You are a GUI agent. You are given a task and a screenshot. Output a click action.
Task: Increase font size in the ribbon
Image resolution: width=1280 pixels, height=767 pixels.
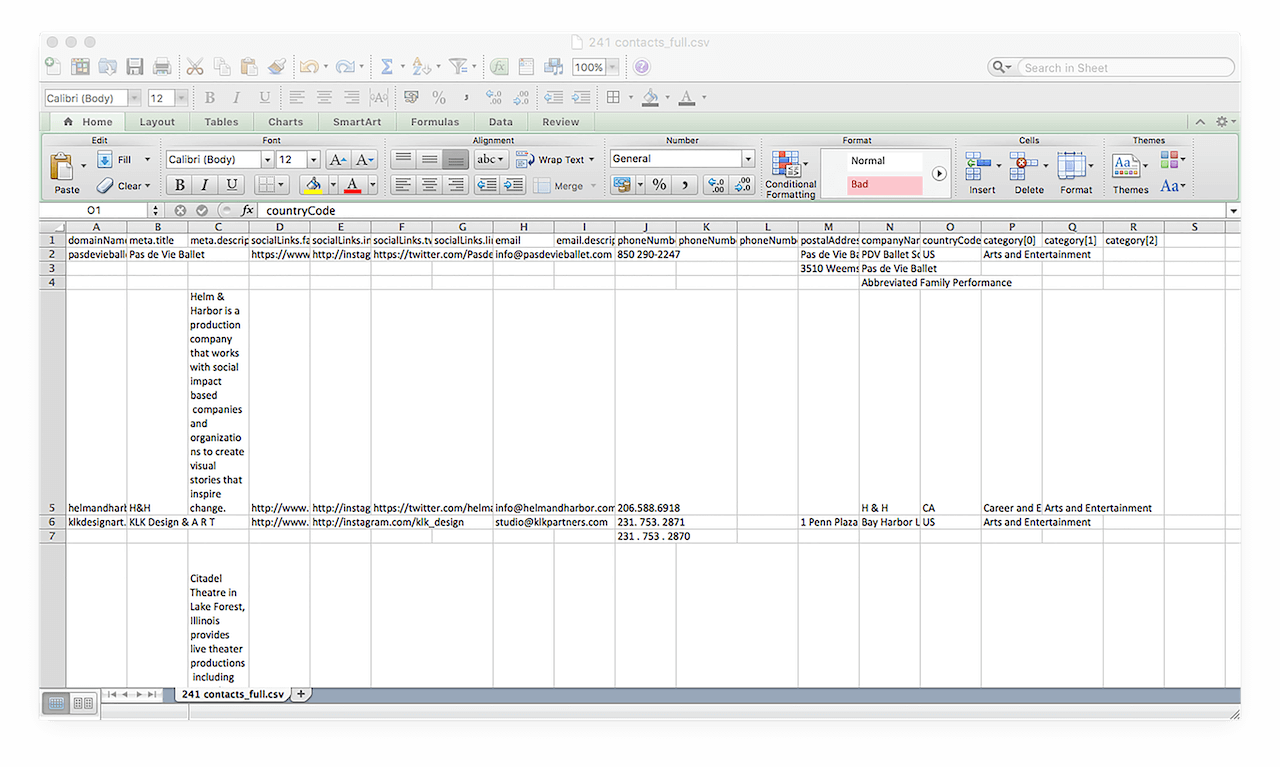[x=337, y=159]
